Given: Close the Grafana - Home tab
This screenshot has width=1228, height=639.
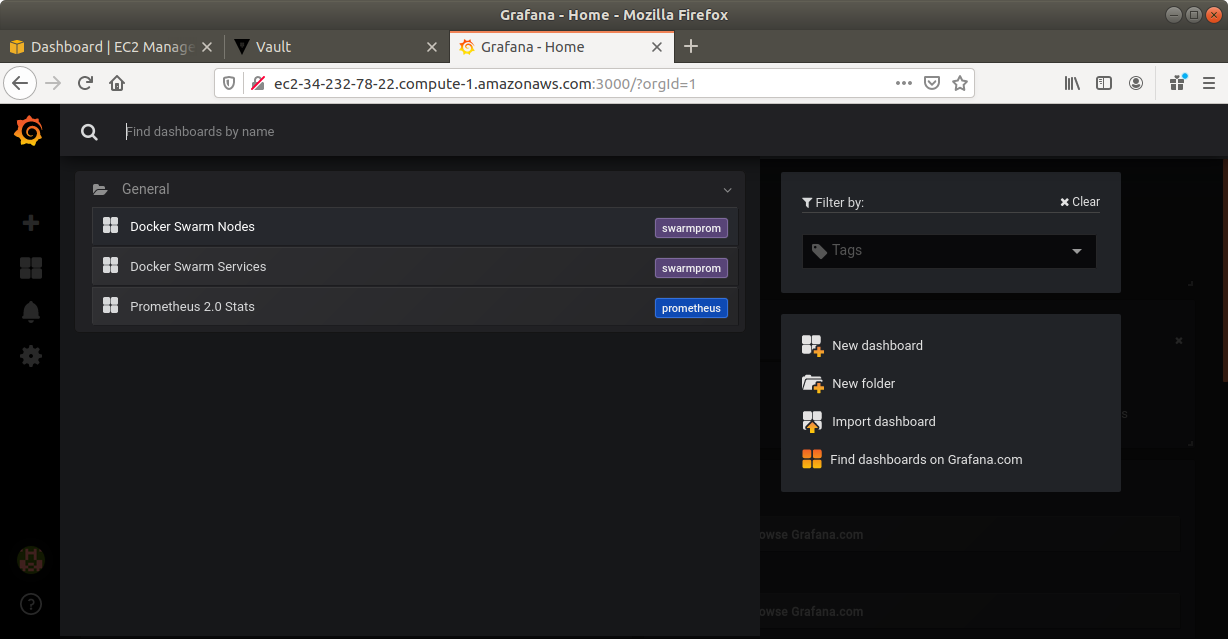Looking at the screenshot, I should point(657,47).
